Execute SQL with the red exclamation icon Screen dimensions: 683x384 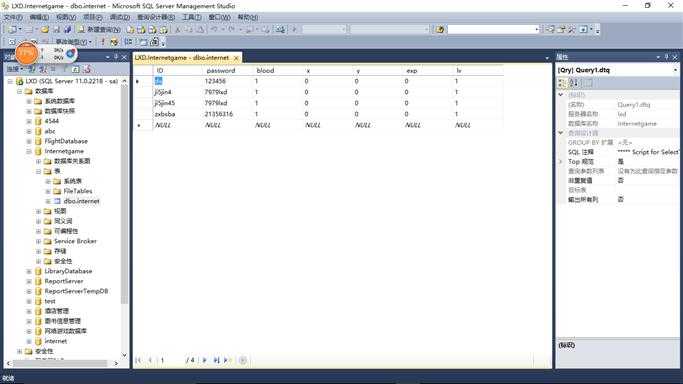(x=103, y=42)
